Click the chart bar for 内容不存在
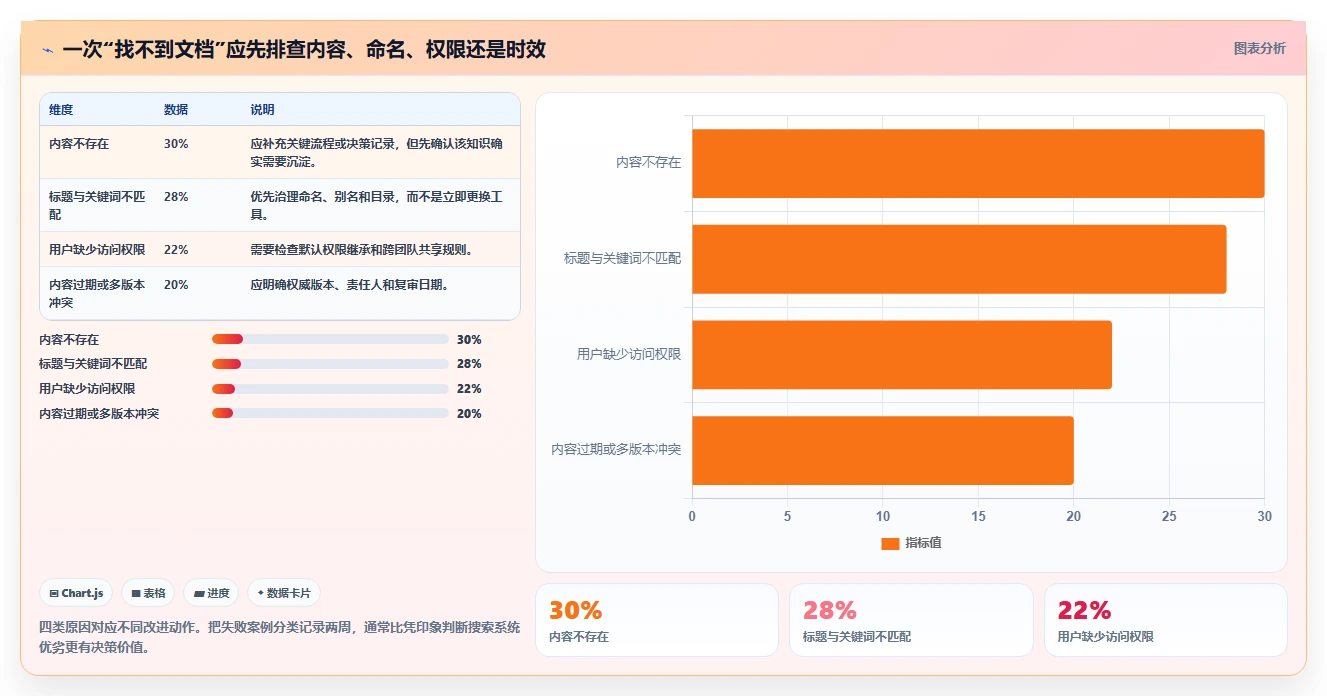 pyautogui.click(x=978, y=163)
